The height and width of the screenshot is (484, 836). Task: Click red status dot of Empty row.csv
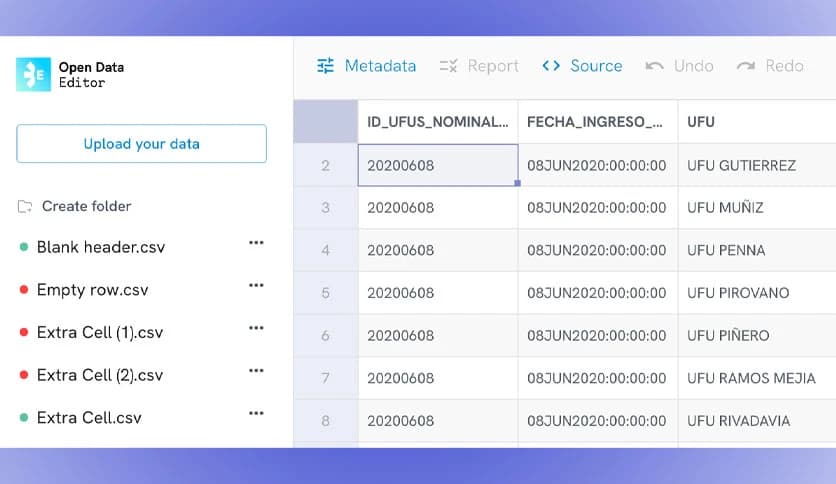[x=24, y=289]
